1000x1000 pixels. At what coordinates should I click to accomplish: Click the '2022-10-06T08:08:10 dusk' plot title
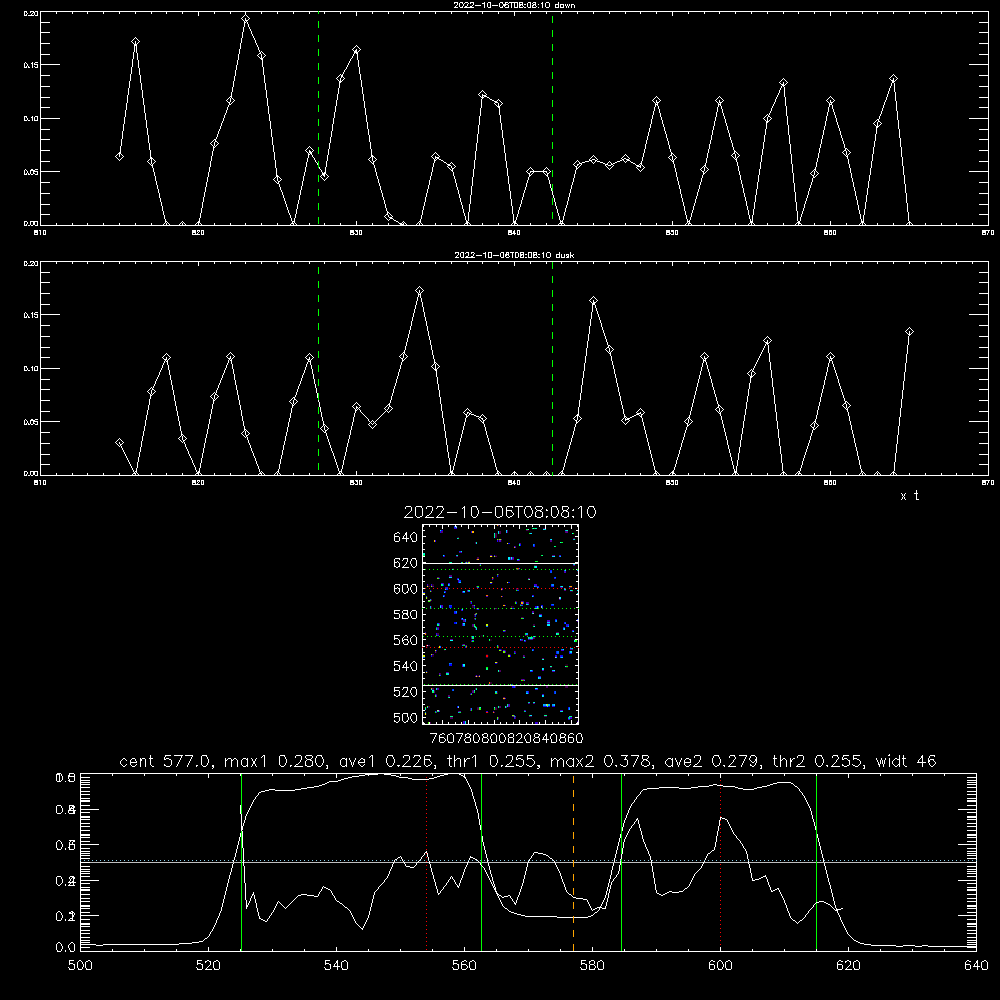pyautogui.click(x=514, y=255)
